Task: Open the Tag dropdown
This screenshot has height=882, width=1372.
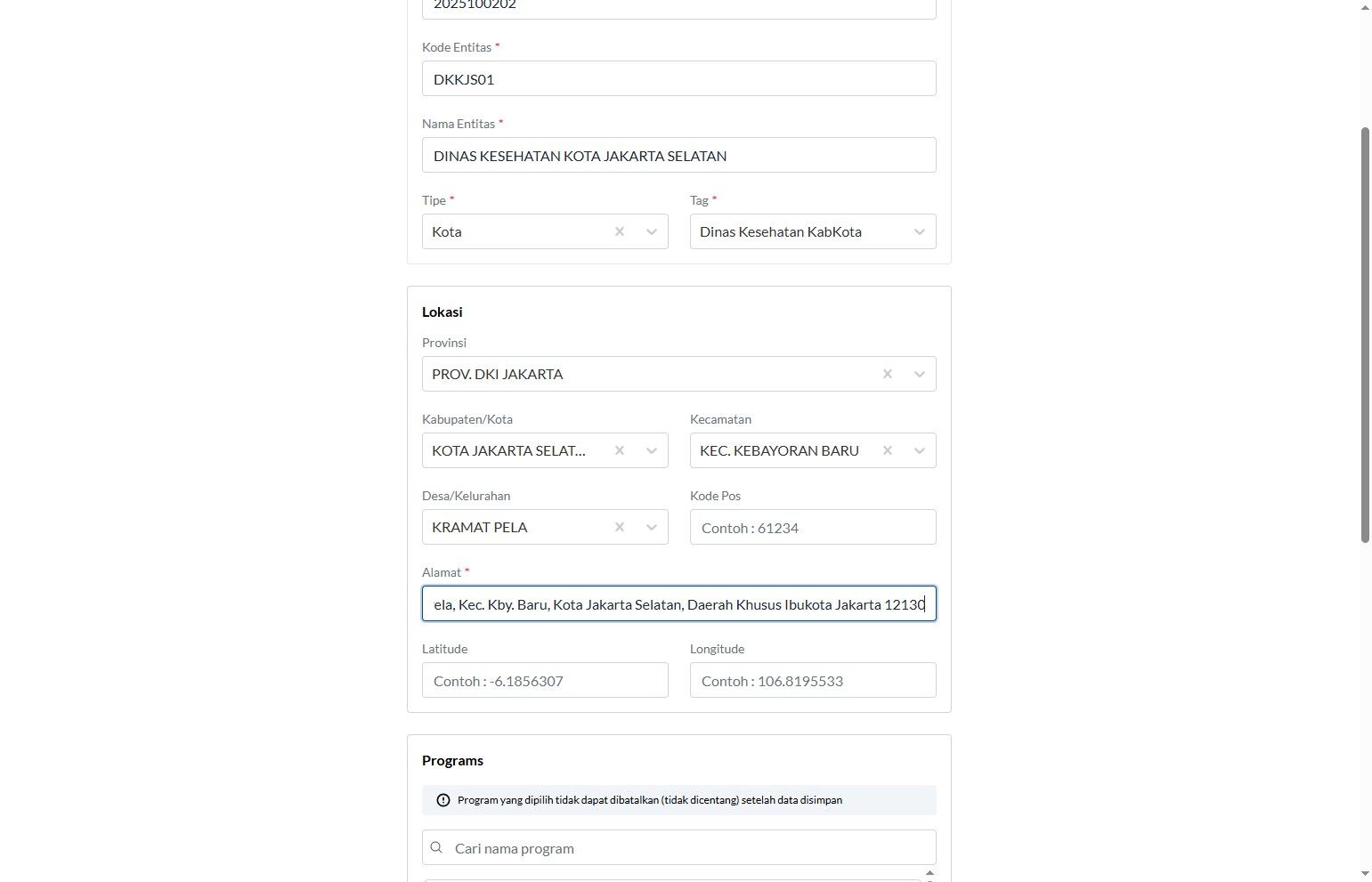Action: (x=920, y=231)
